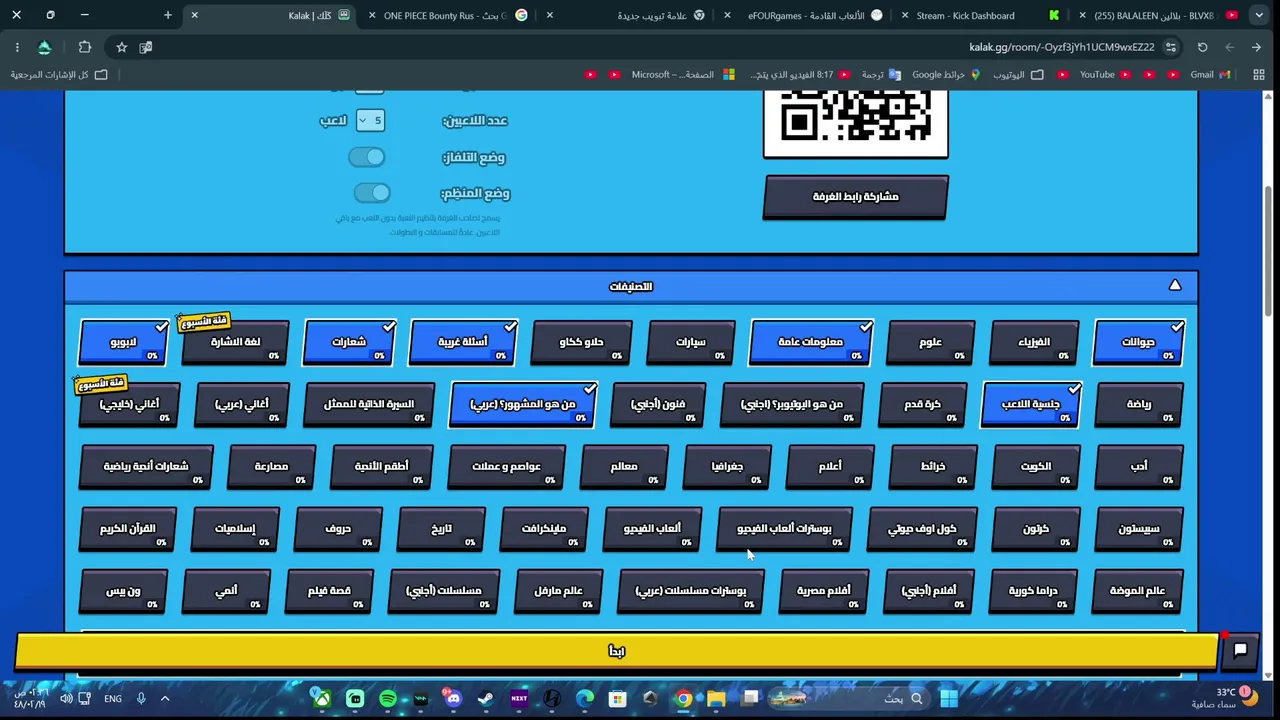
Task: Bookmark this page with the star icon
Action: (121, 47)
